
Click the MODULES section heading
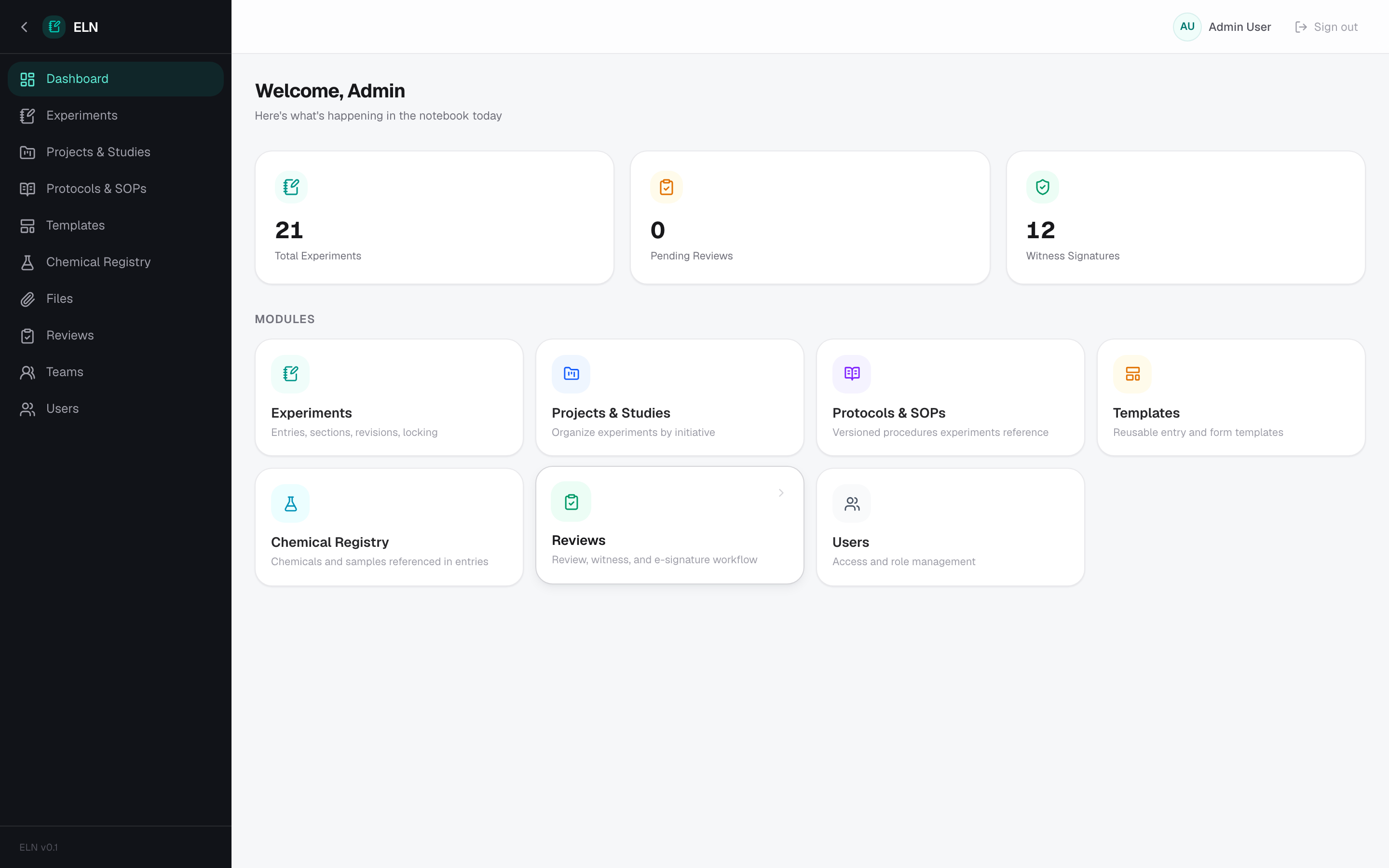(x=285, y=319)
